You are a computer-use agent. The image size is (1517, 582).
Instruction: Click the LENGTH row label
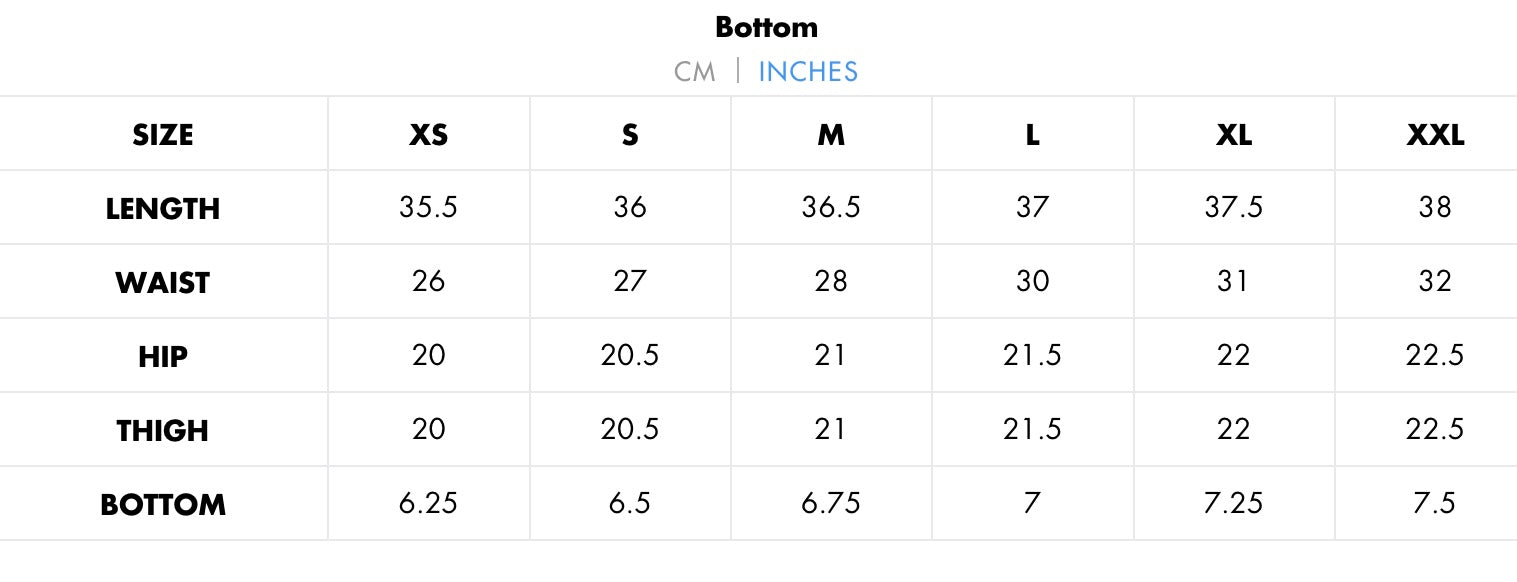click(x=163, y=209)
